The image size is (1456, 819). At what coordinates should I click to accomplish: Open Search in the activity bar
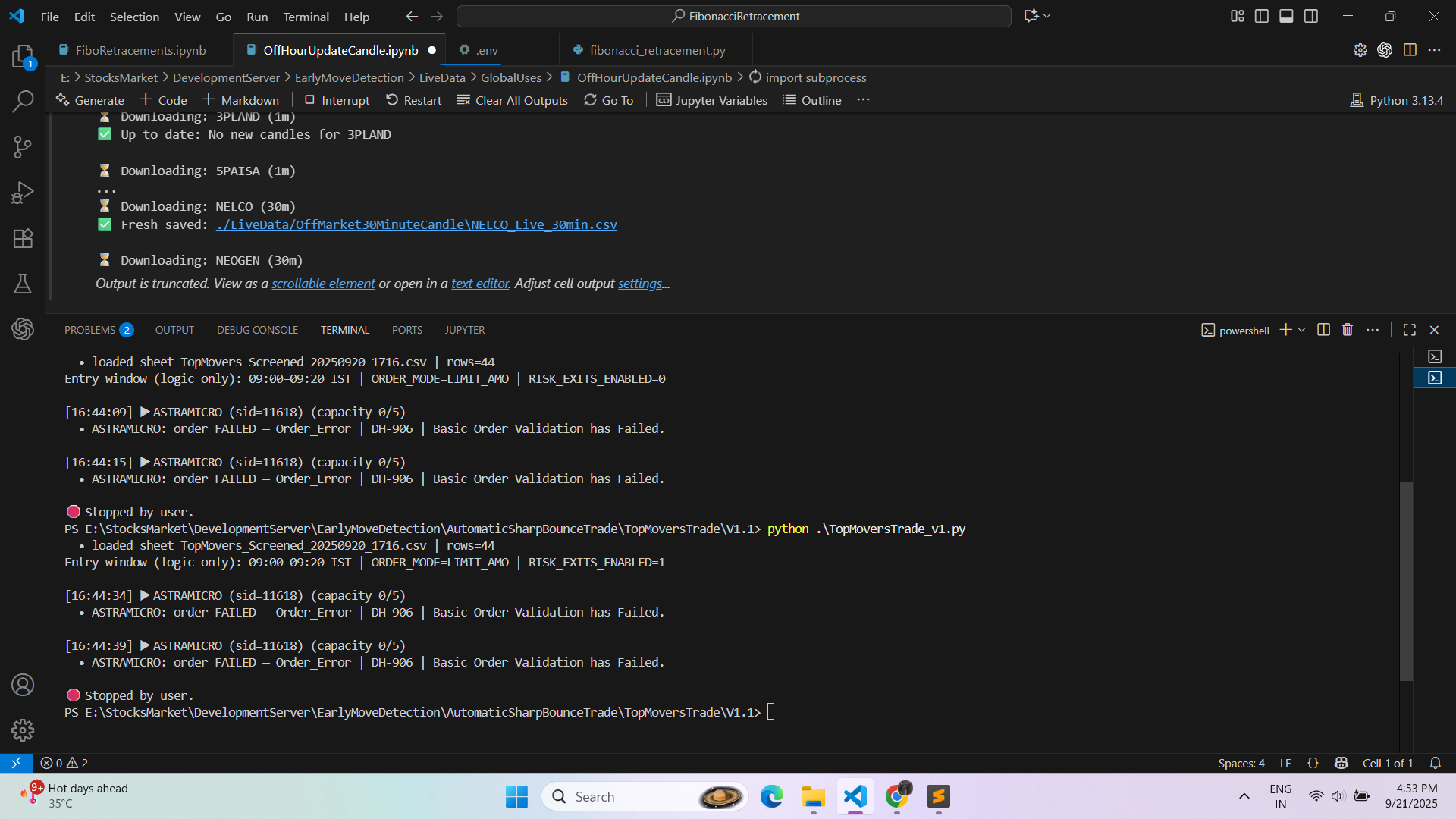coord(23,101)
